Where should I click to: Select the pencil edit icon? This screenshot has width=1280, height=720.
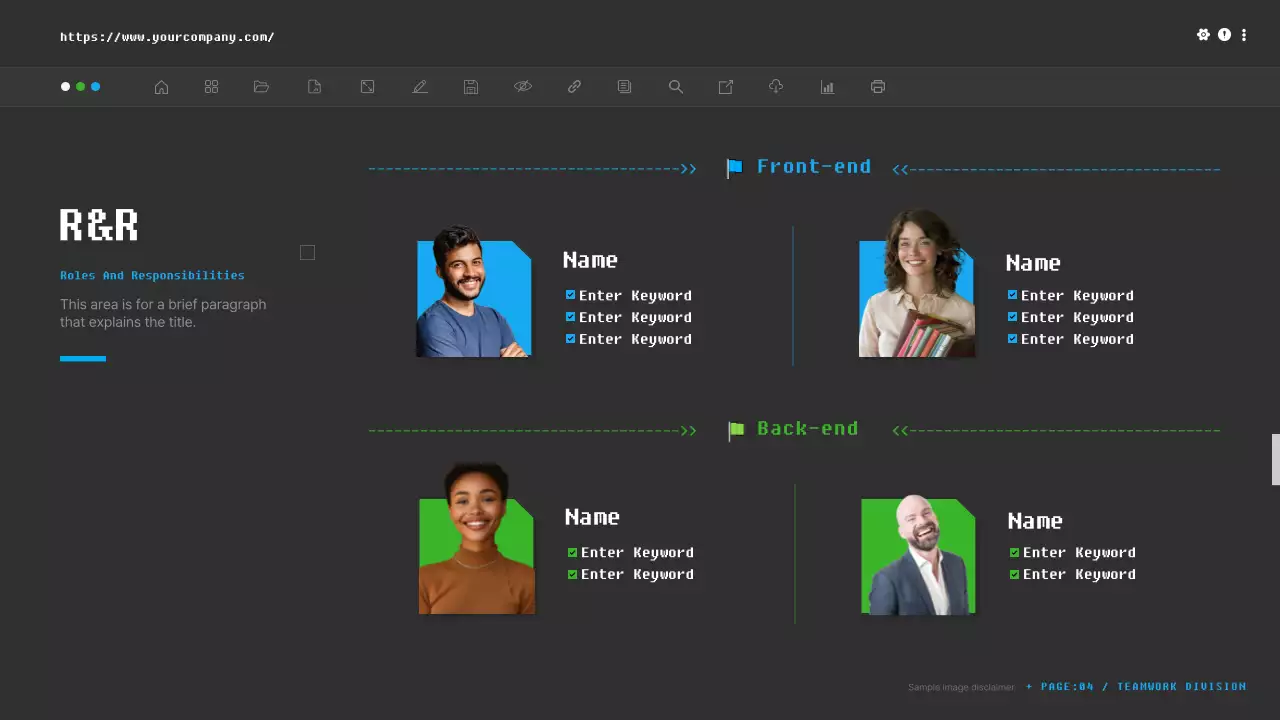point(420,87)
